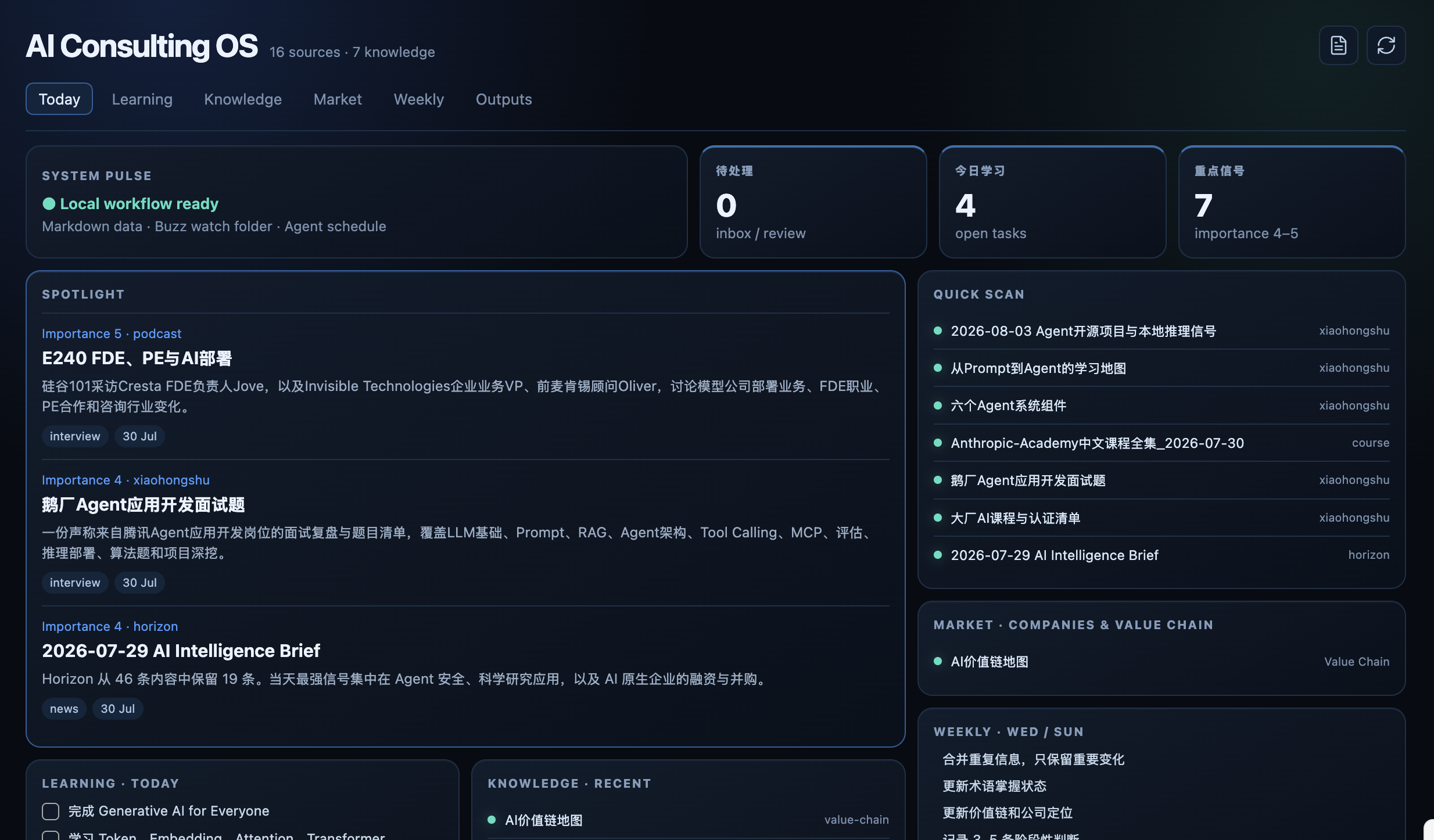Click weekly item 合并重复信息，只保留重要变化
The image size is (1434, 840).
pyautogui.click(x=1033, y=759)
